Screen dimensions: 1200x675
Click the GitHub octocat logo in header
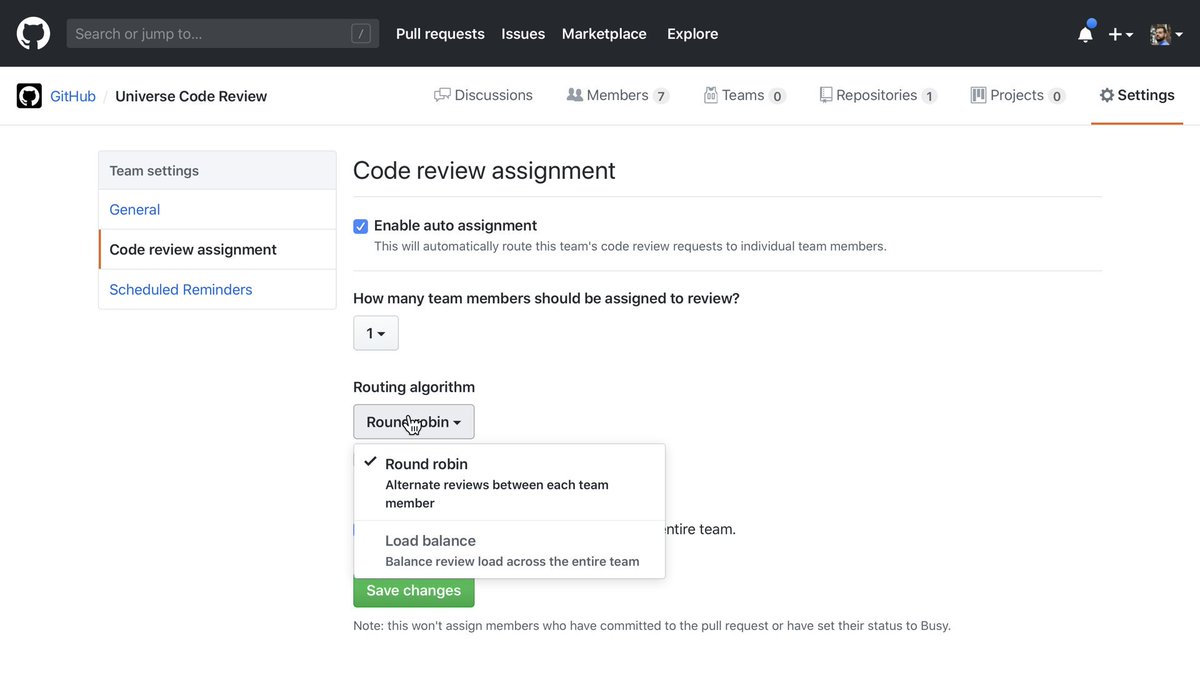[x=33, y=33]
